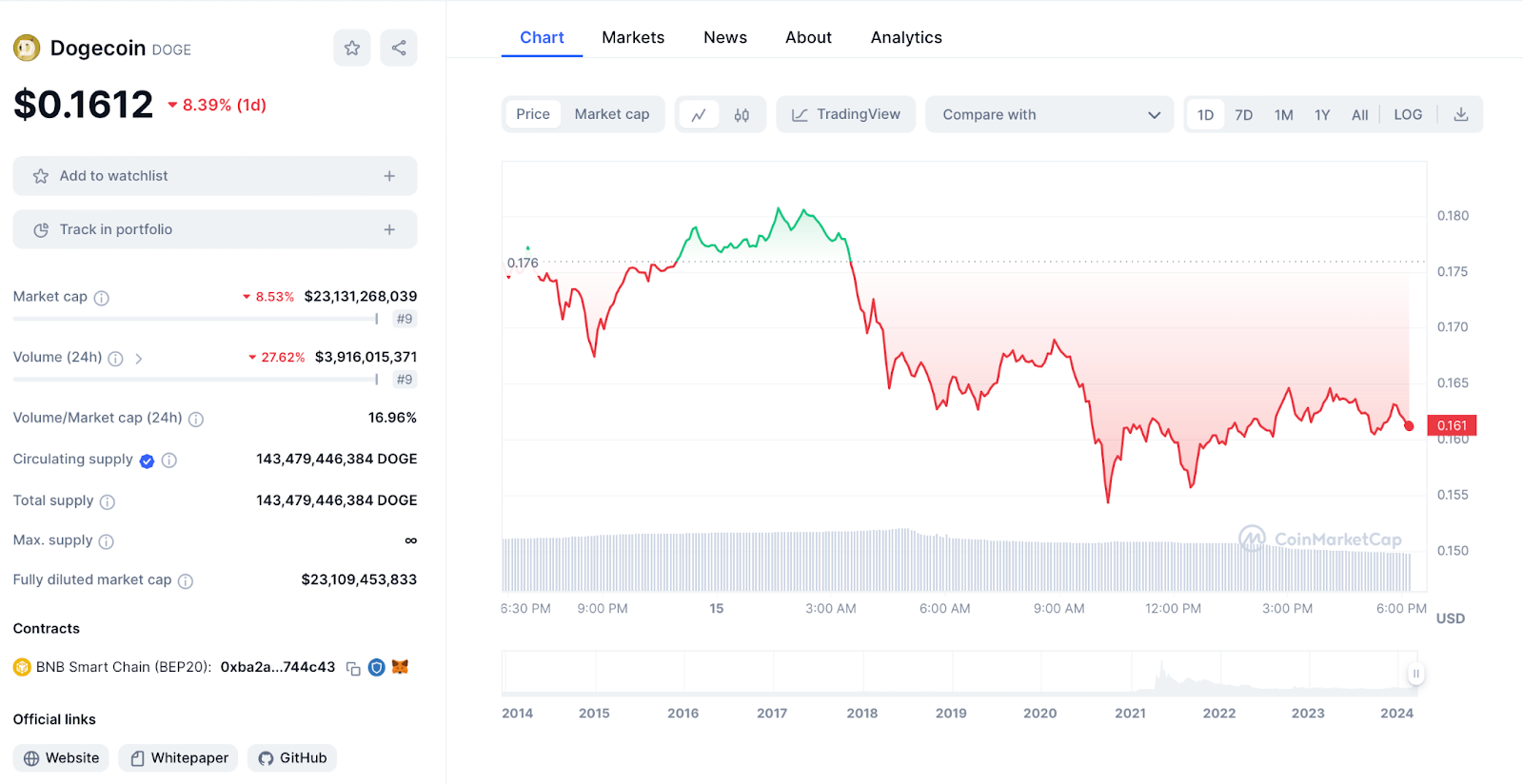Switch to line chart view icon
Screen dimensions: 1523x784
pos(699,115)
